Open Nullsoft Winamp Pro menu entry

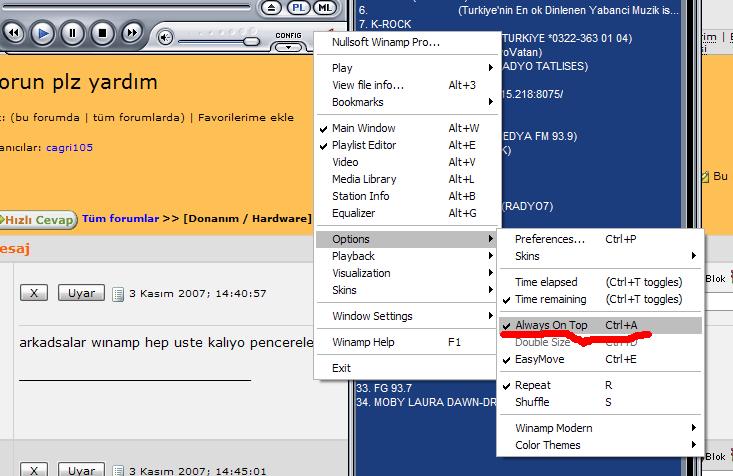pyautogui.click(x=407, y=42)
